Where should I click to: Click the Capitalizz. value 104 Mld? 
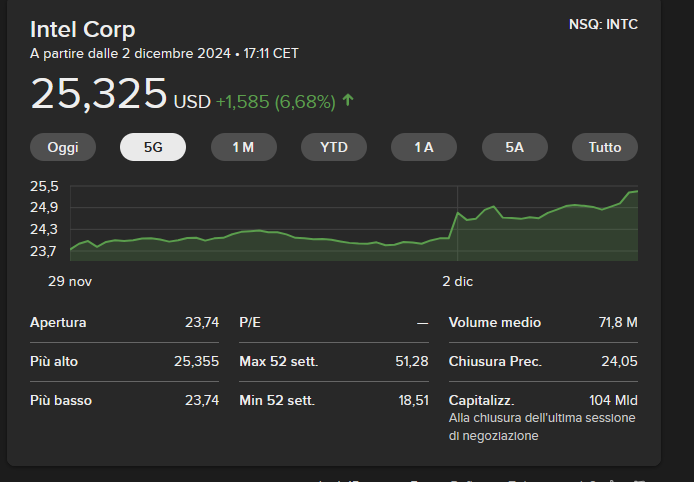coord(613,401)
